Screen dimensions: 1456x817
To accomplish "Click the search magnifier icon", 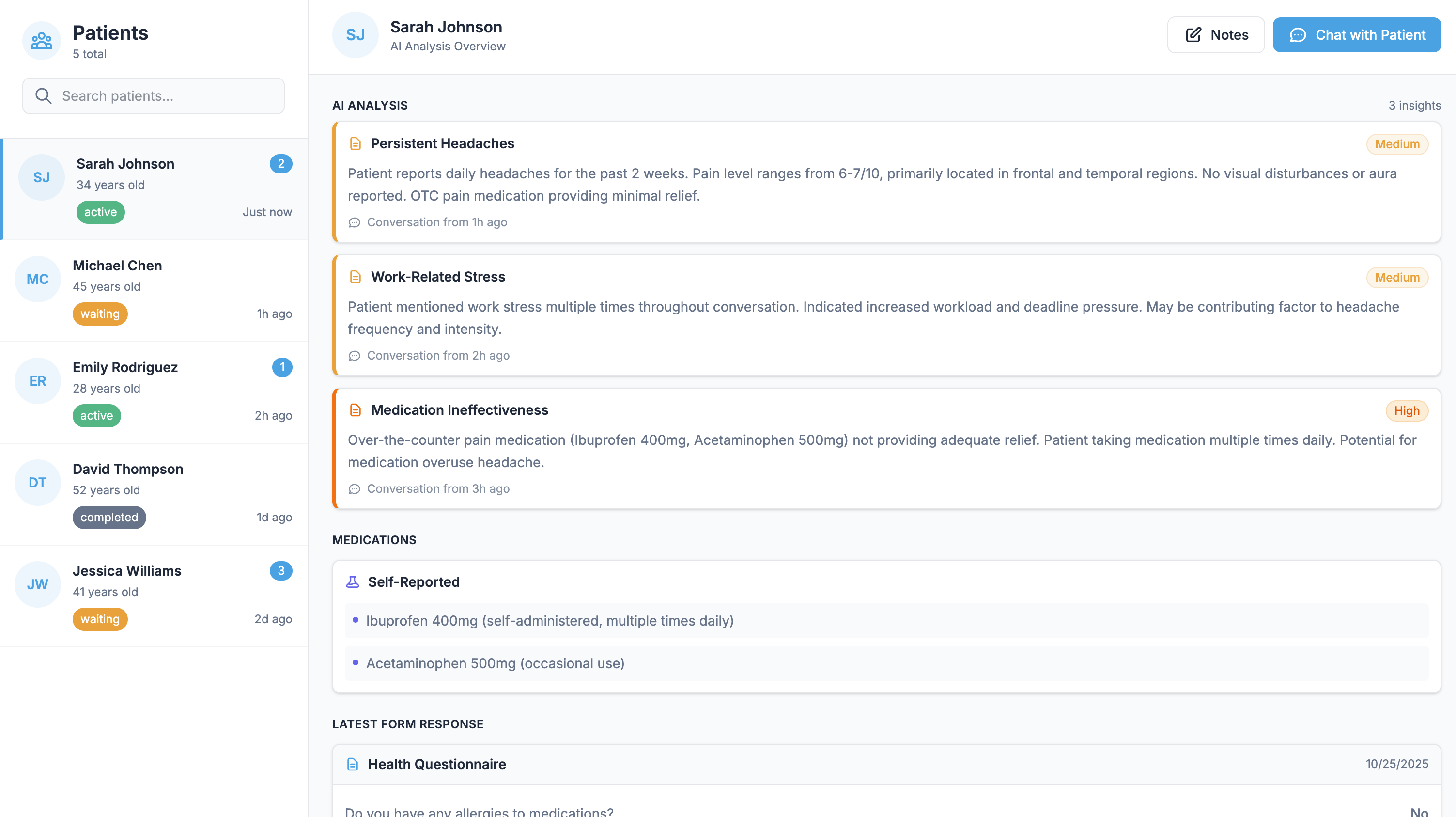I will 44,96.
